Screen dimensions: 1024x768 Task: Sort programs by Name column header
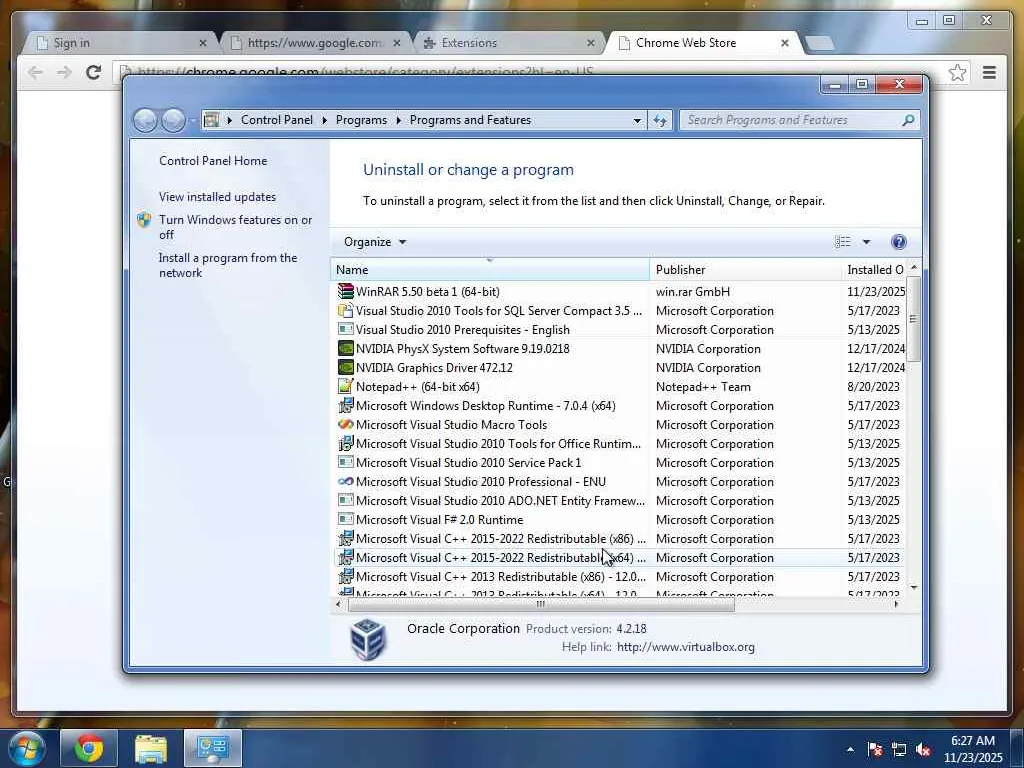pyautogui.click(x=490, y=270)
